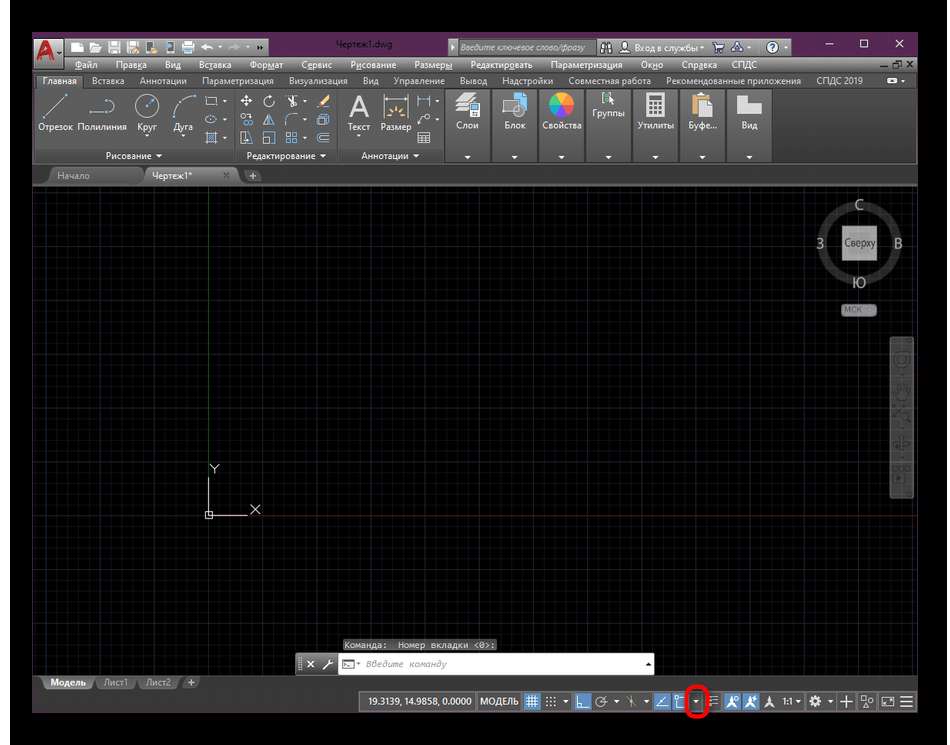The height and width of the screenshot is (745, 950).
Task: Click the Move tool icon
Action: [246, 101]
